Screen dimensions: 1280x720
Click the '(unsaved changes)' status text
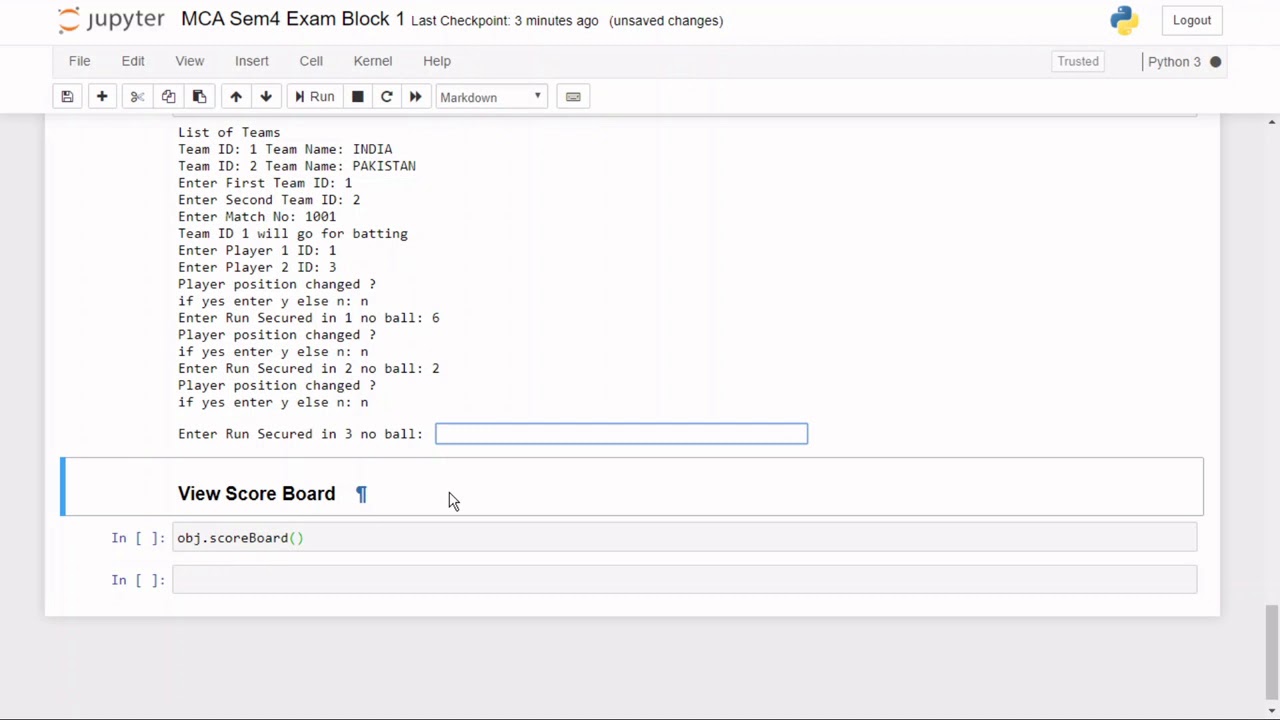(666, 21)
